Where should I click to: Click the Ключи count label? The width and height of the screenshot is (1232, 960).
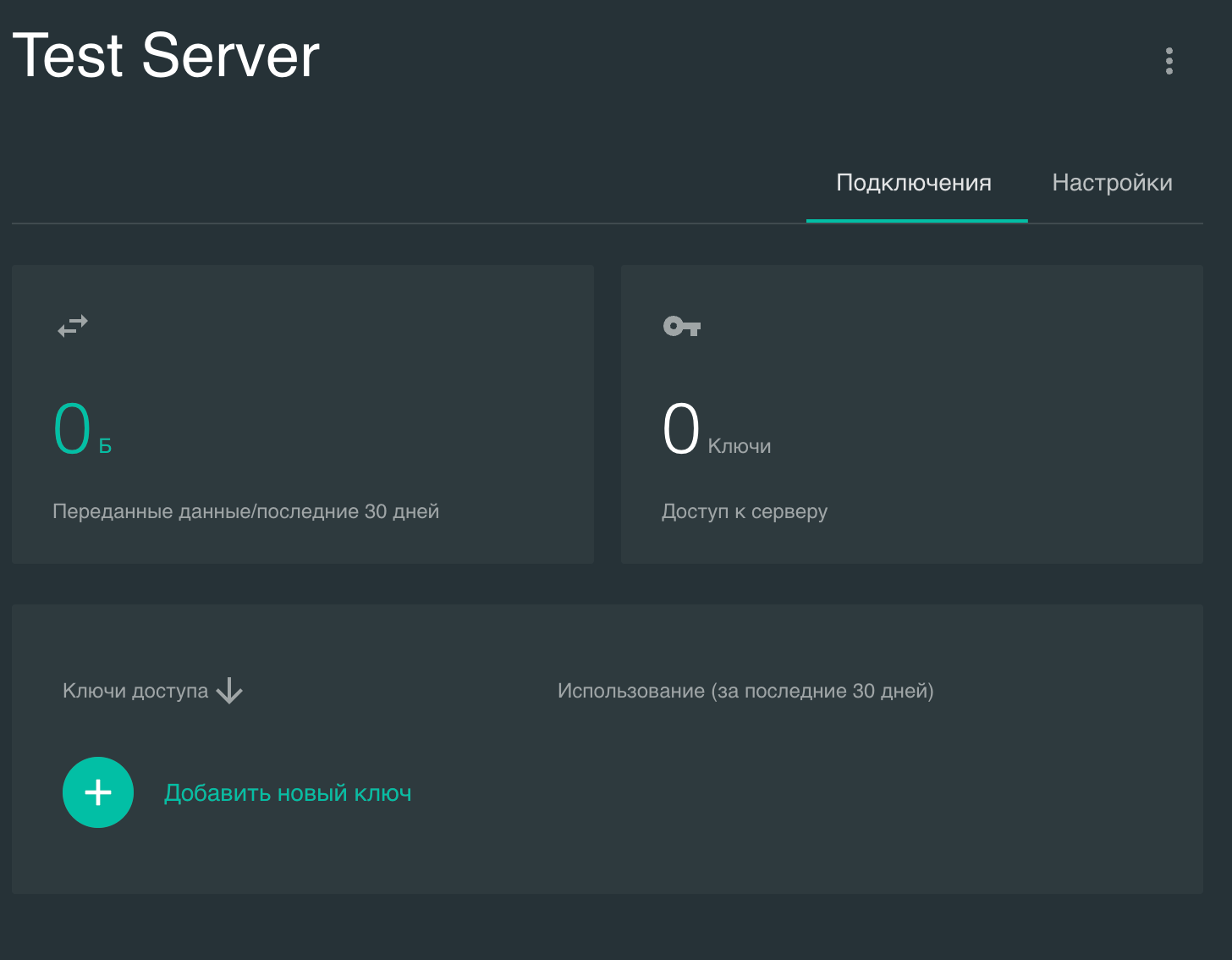740,446
